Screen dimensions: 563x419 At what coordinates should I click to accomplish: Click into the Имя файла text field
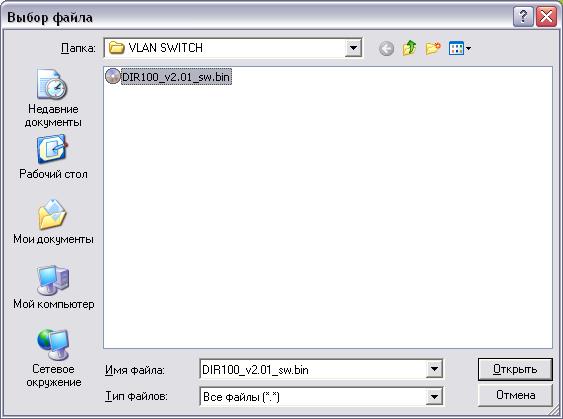tap(313, 369)
